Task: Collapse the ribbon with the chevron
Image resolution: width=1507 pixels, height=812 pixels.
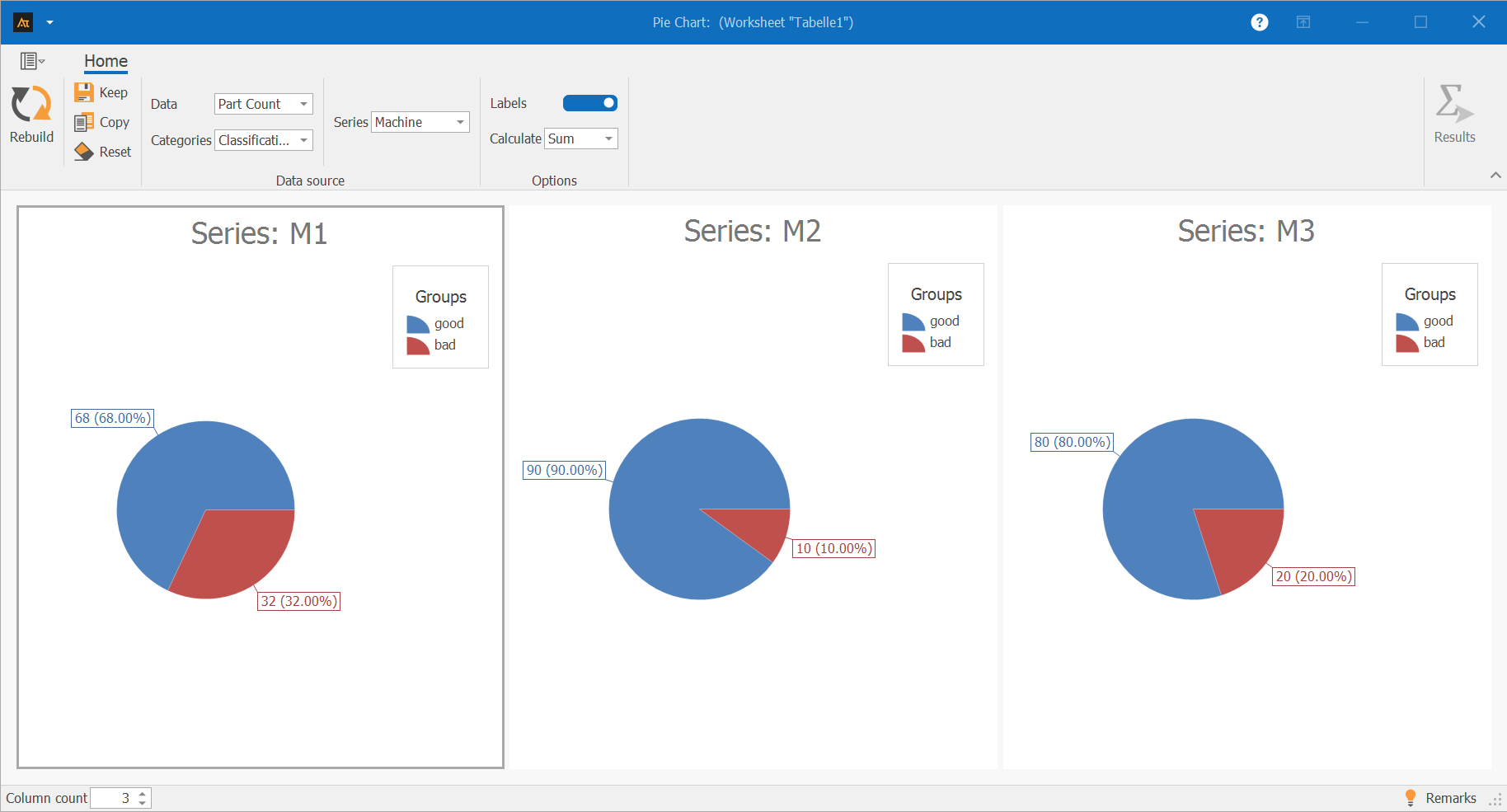Action: [x=1495, y=175]
